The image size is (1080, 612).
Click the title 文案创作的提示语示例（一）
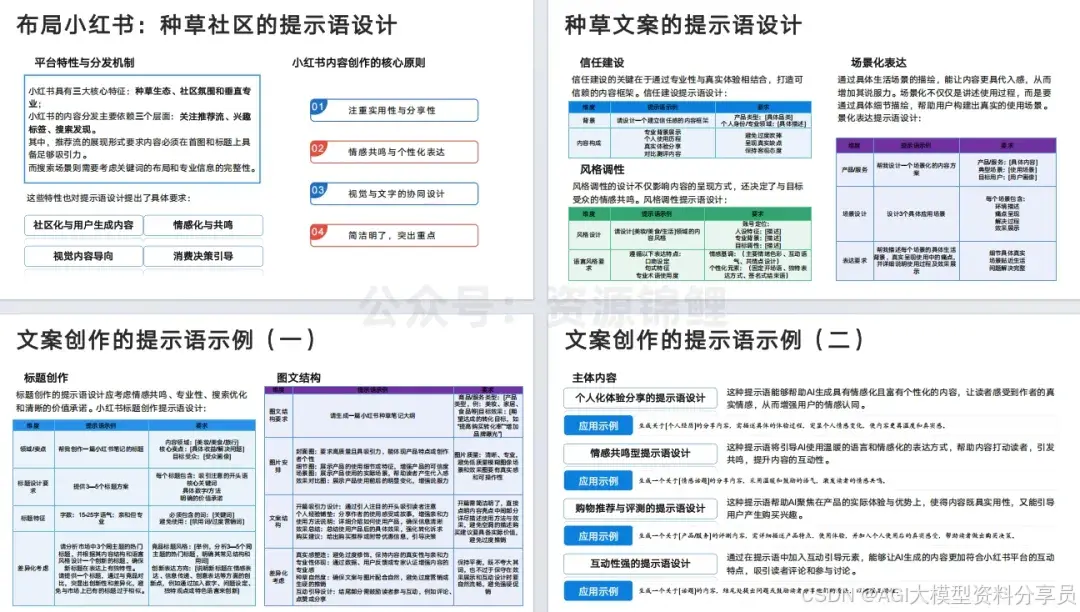(x=167, y=339)
